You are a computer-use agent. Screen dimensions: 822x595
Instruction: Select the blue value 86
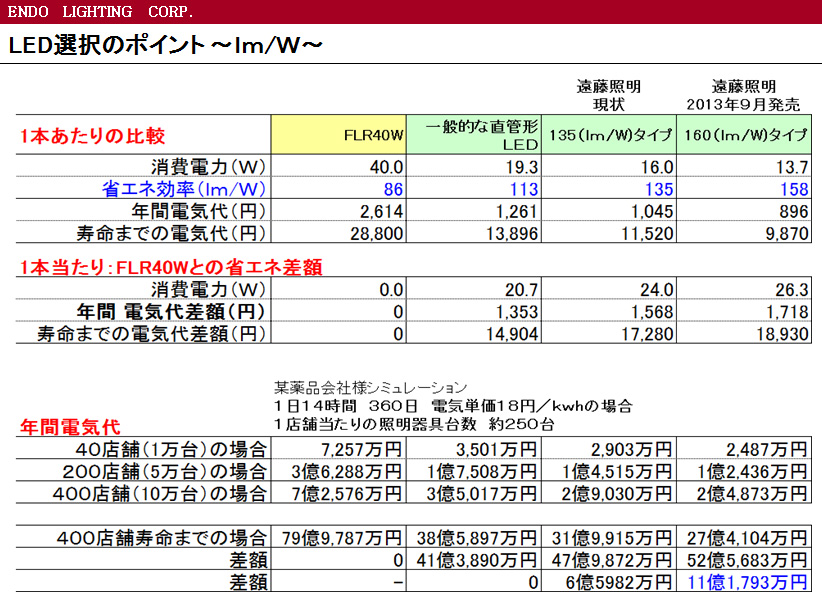tap(393, 189)
